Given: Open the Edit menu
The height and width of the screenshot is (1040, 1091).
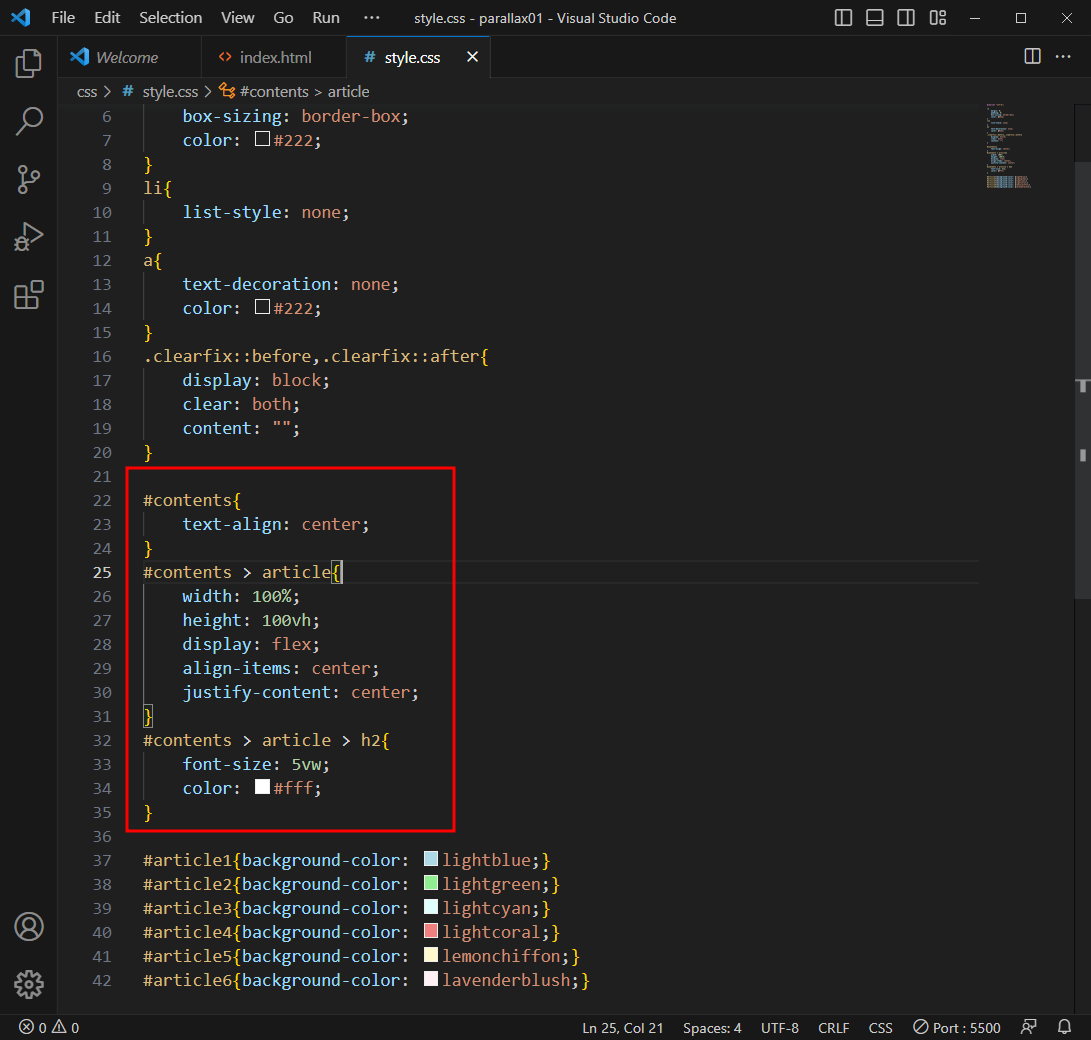Looking at the screenshot, I should [x=107, y=17].
